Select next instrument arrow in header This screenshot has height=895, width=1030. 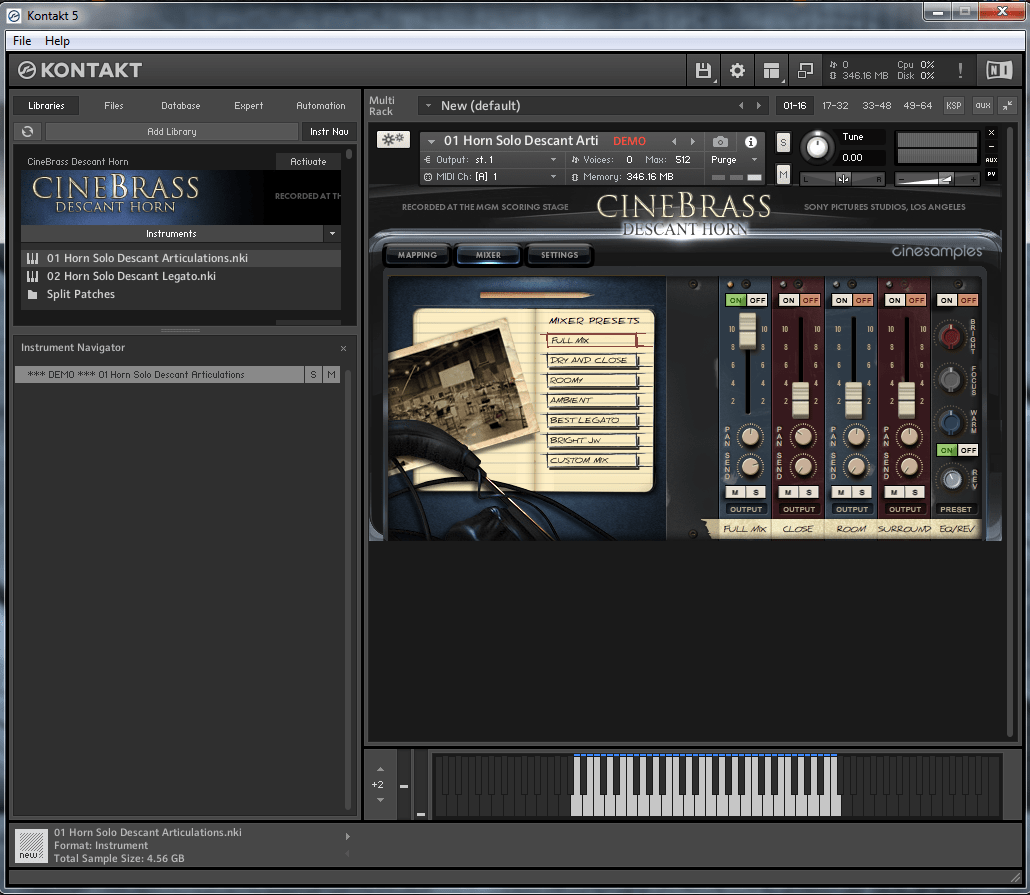[x=692, y=141]
